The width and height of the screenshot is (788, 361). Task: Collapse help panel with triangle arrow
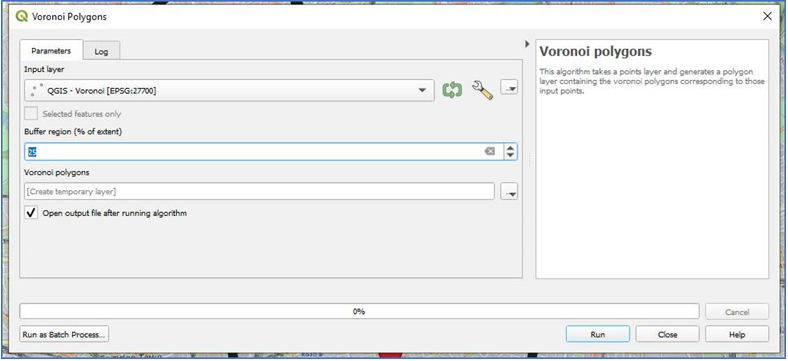coord(527,44)
